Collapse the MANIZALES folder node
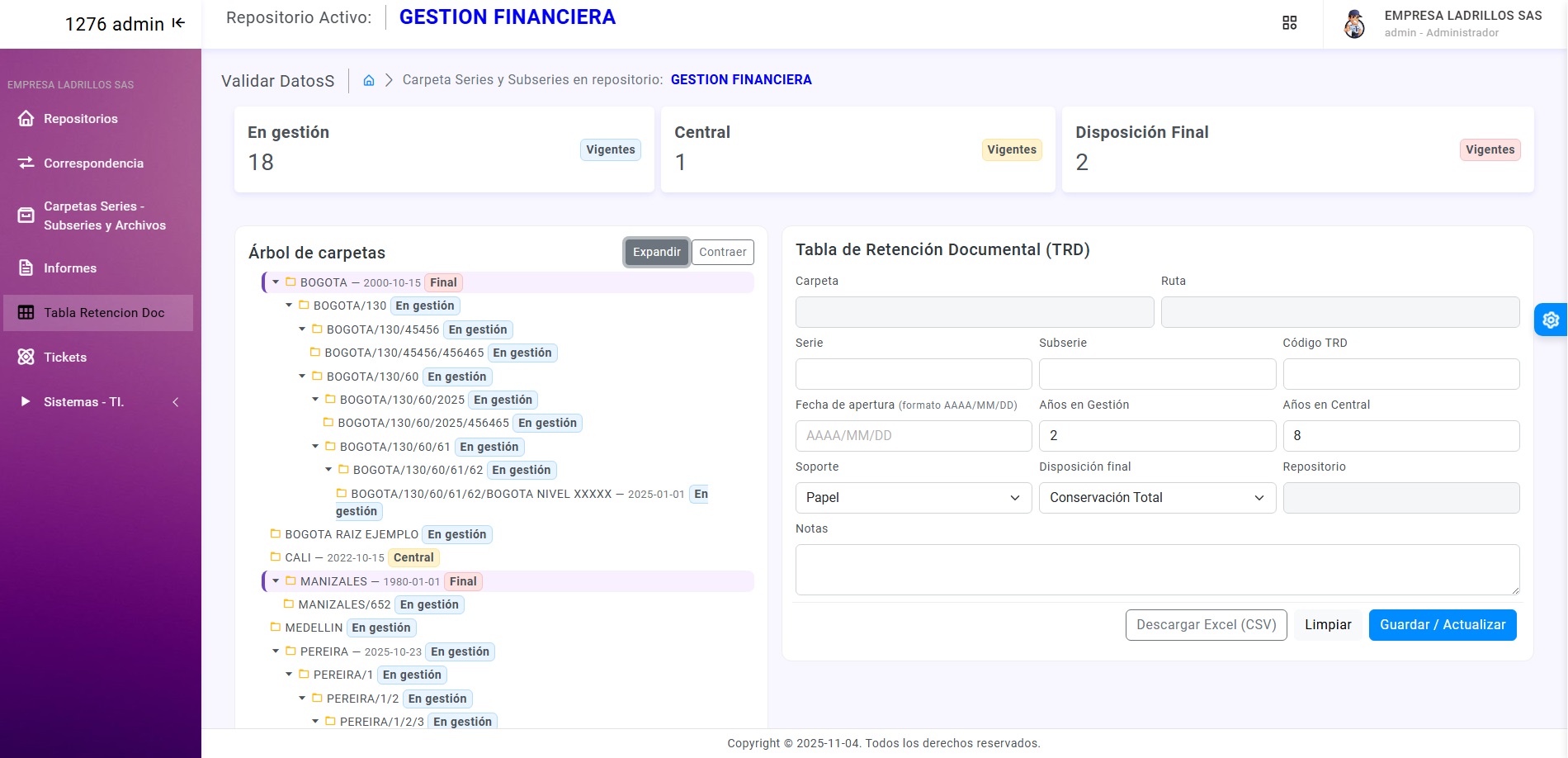 click(x=276, y=581)
